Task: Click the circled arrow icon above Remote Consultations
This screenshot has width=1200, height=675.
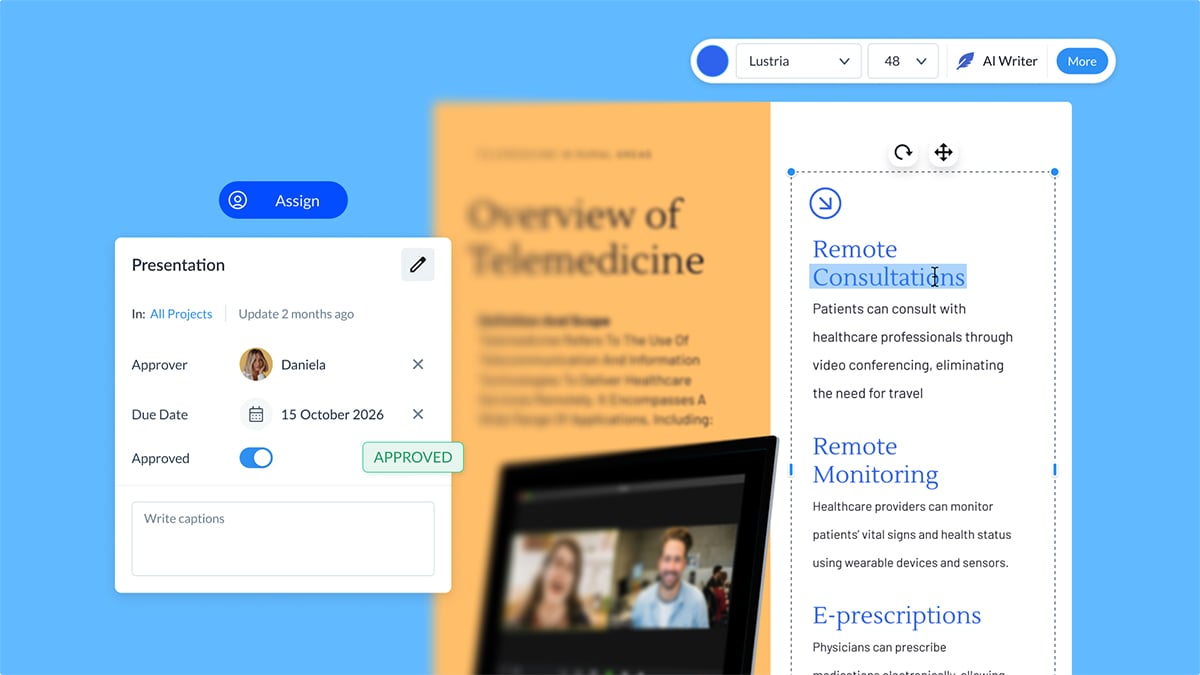Action: pyautogui.click(x=825, y=203)
